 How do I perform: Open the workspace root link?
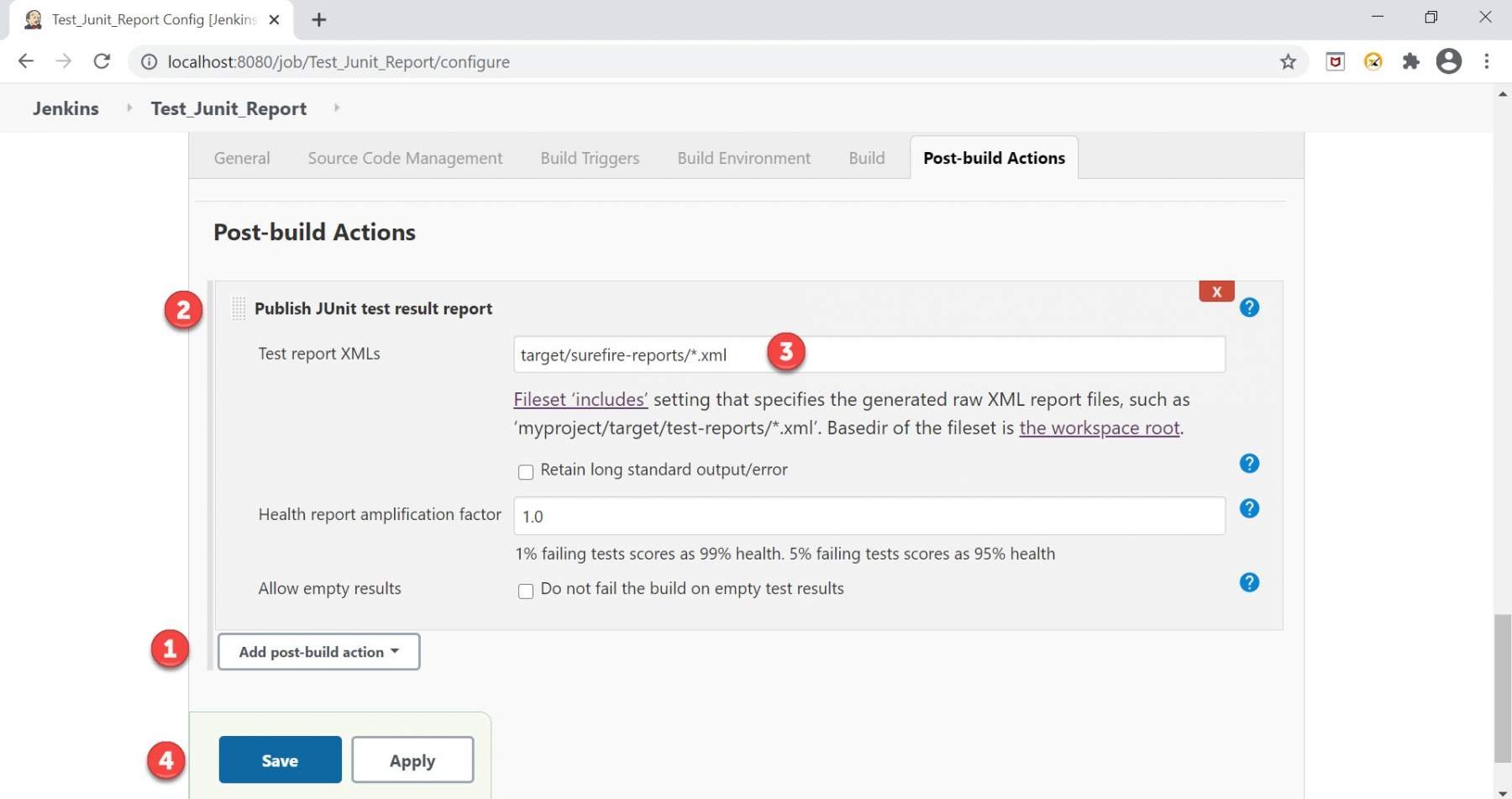click(1100, 428)
